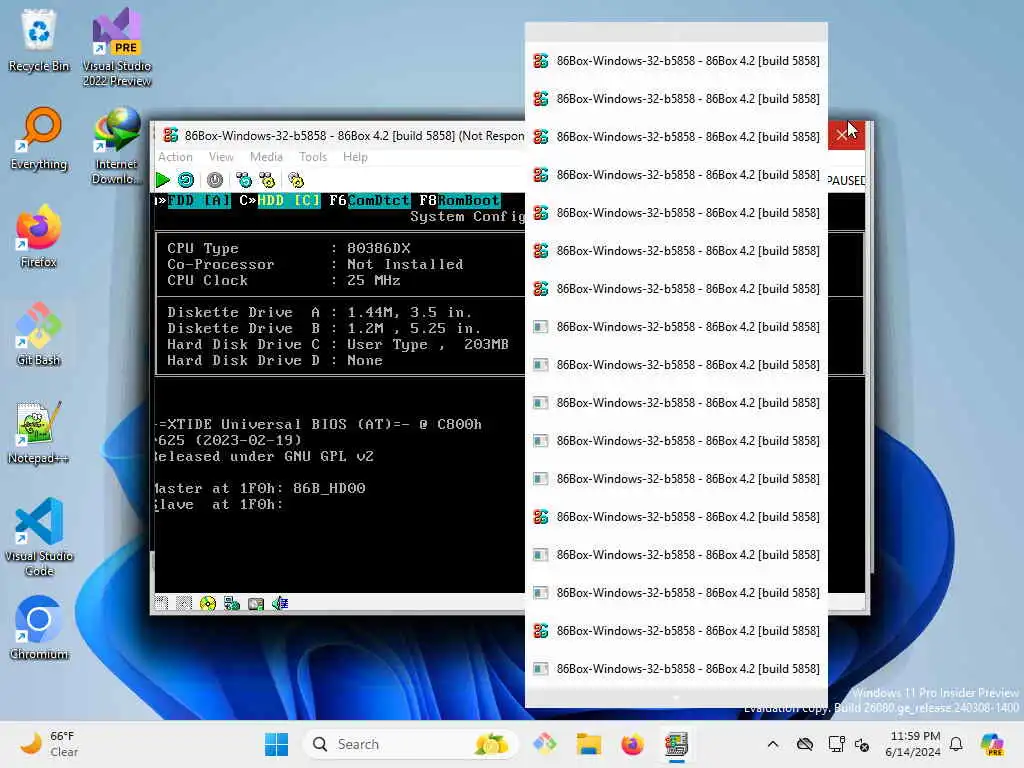Click the first greyed floppy drive status bar icon
Image resolution: width=1024 pixels, height=768 pixels.
click(x=161, y=603)
